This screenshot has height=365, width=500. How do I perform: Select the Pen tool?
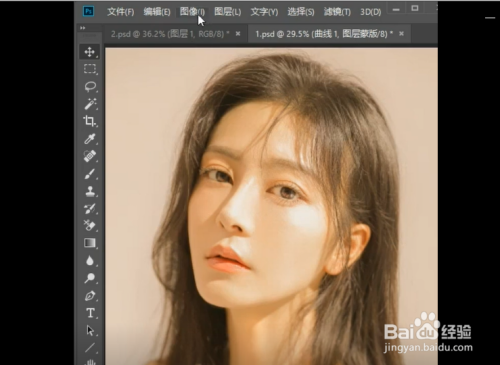[x=90, y=296]
